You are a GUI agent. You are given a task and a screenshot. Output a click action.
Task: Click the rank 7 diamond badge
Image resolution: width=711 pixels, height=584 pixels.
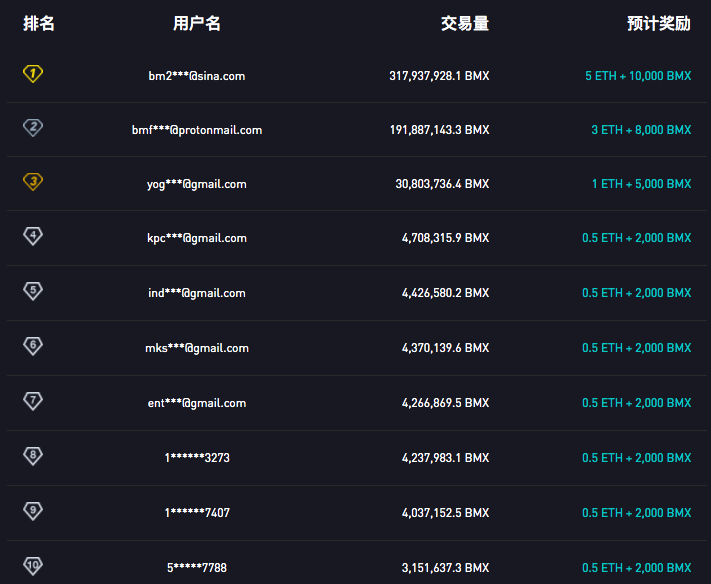coord(33,401)
